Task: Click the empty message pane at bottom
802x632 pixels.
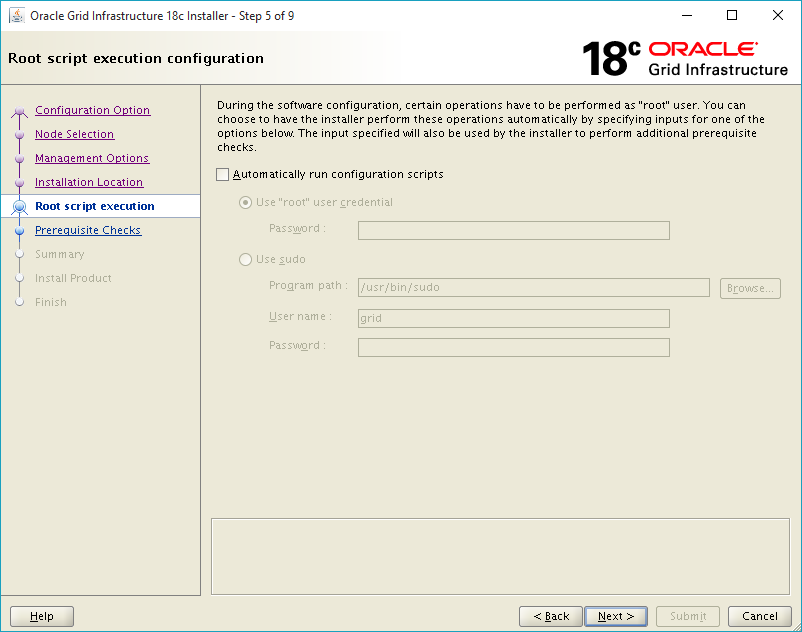Action: pyautogui.click(x=500, y=556)
